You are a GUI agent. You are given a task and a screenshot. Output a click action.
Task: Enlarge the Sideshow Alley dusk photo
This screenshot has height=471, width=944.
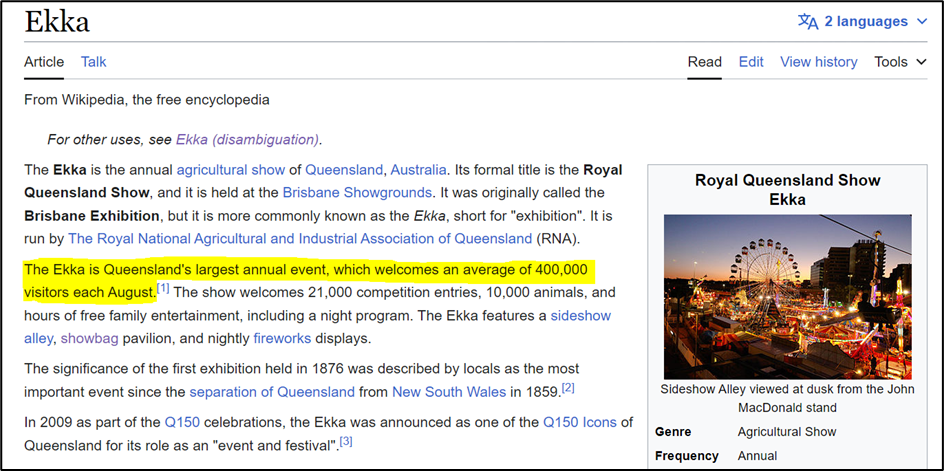(787, 296)
